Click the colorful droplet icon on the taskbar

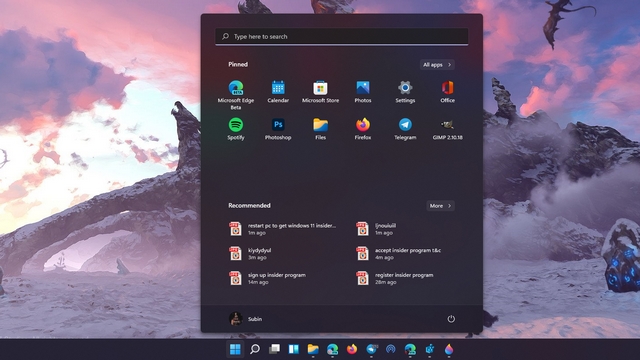[449, 349]
